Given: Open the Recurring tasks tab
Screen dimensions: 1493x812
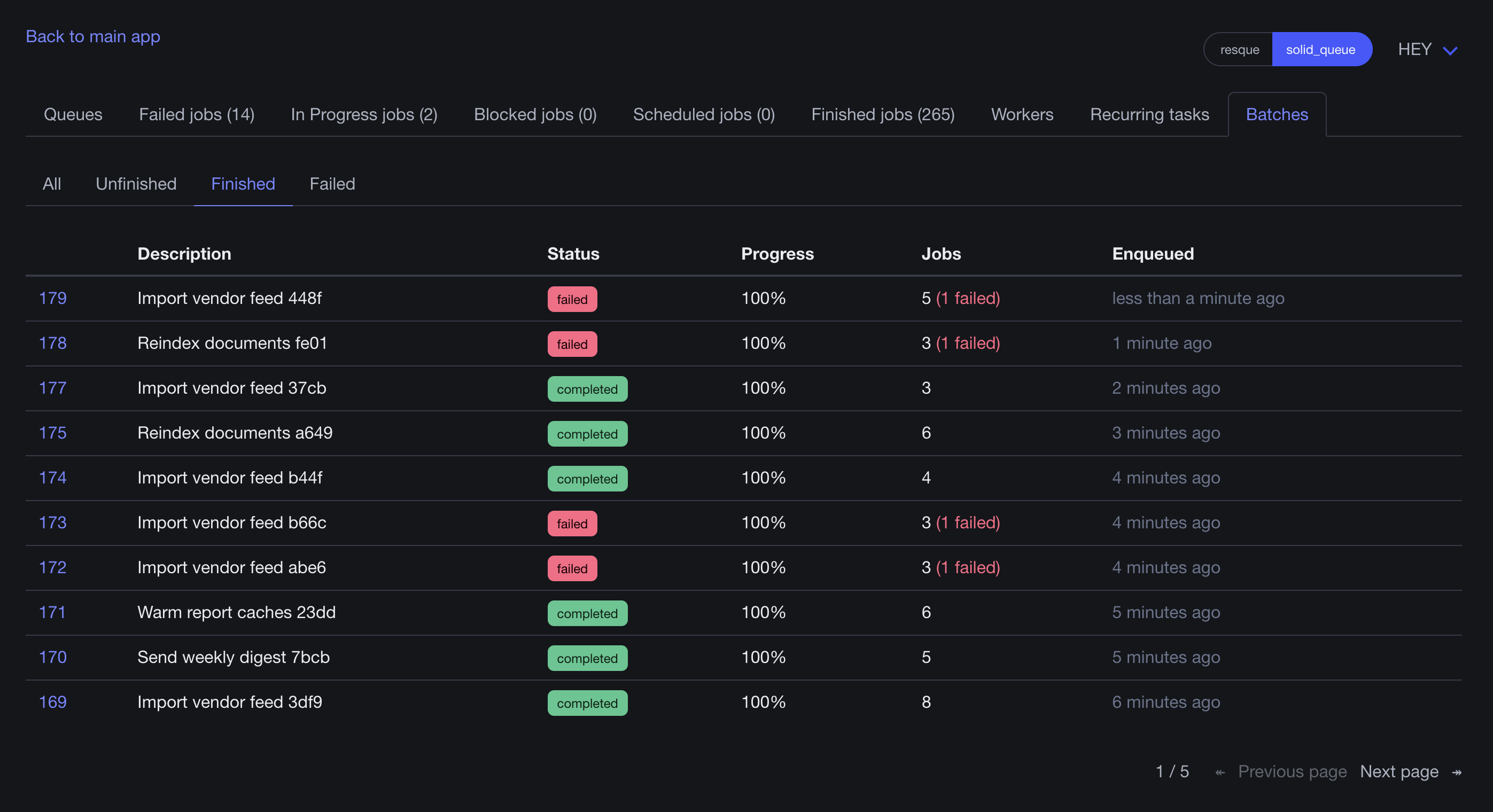Looking at the screenshot, I should pos(1149,114).
